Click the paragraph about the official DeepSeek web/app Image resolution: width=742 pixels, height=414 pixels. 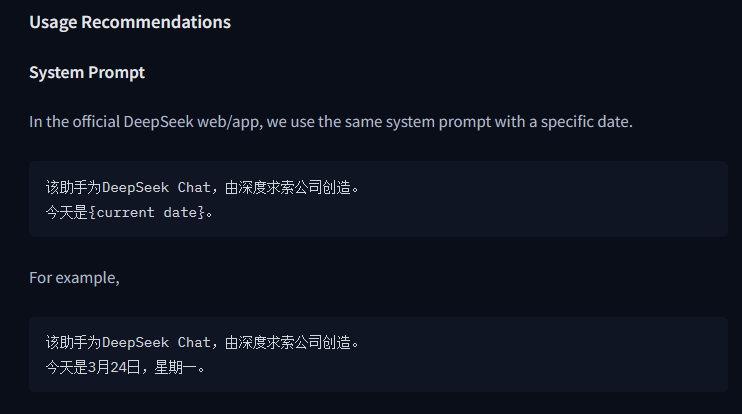coord(331,122)
